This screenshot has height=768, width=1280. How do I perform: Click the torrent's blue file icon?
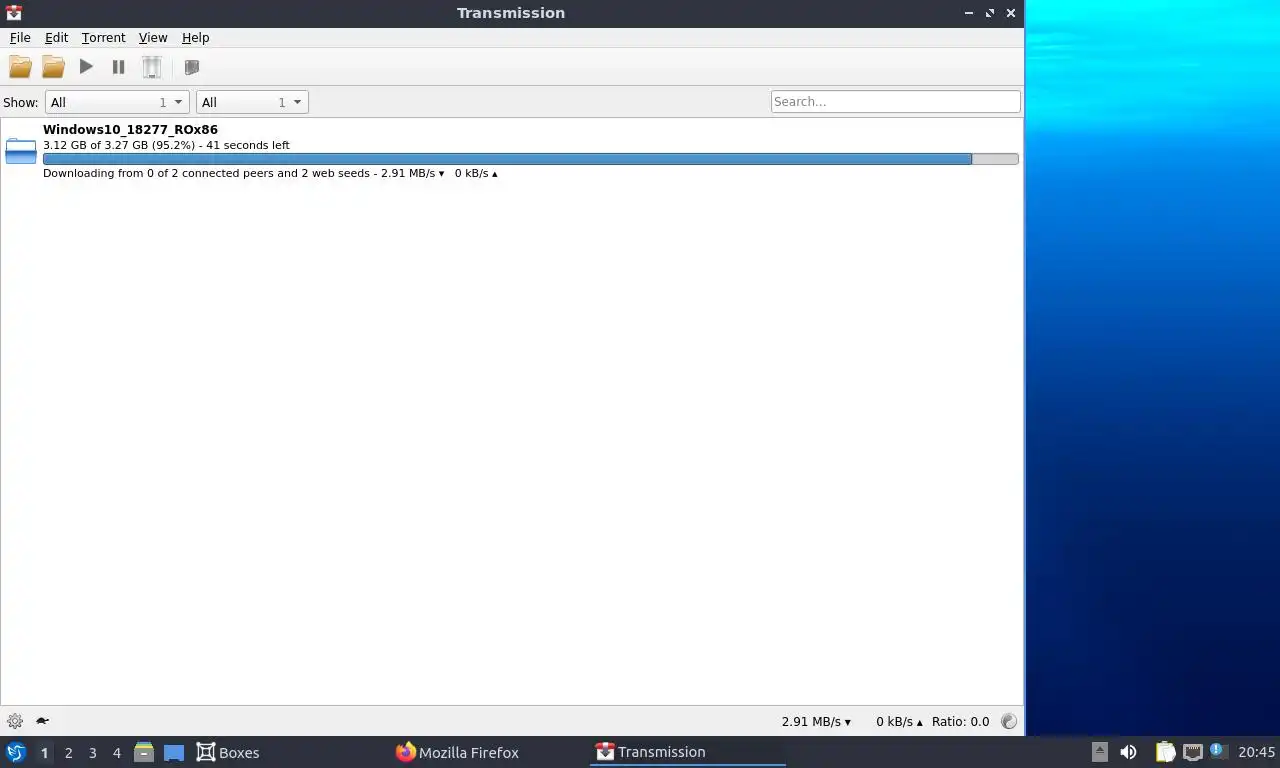(x=21, y=152)
